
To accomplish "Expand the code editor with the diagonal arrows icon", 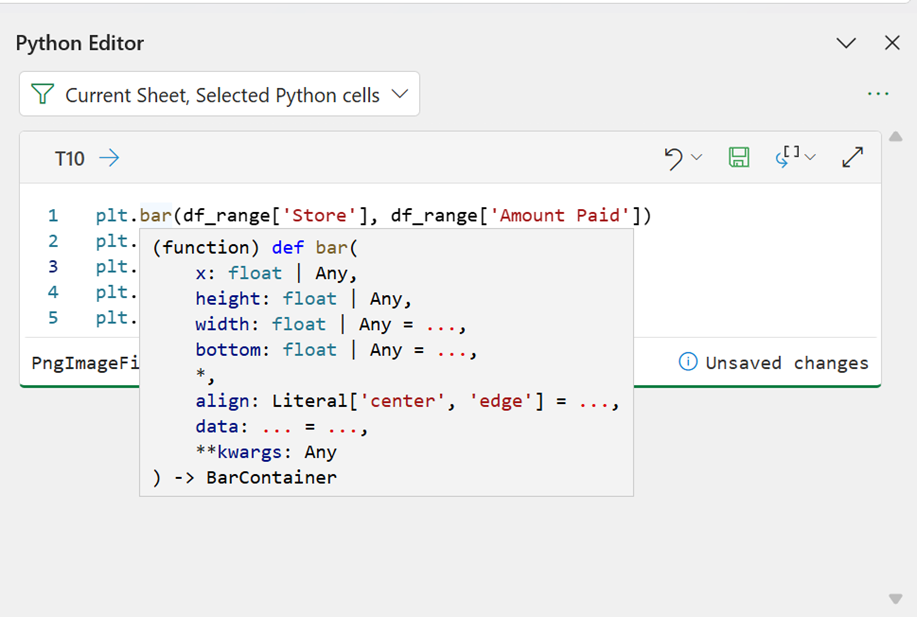I will pyautogui.click(x=852, y=157).
